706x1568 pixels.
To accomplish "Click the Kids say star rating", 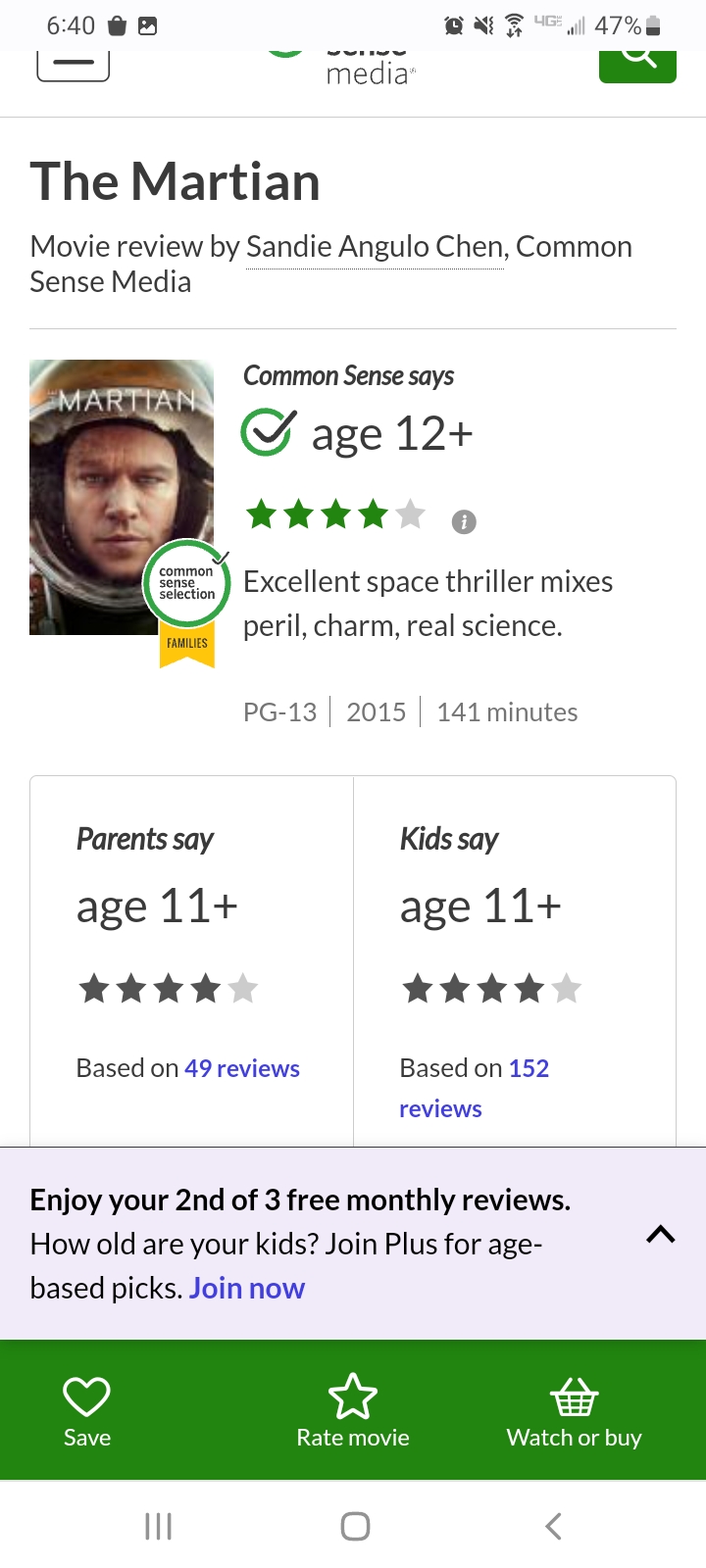I will click(491, 989).
